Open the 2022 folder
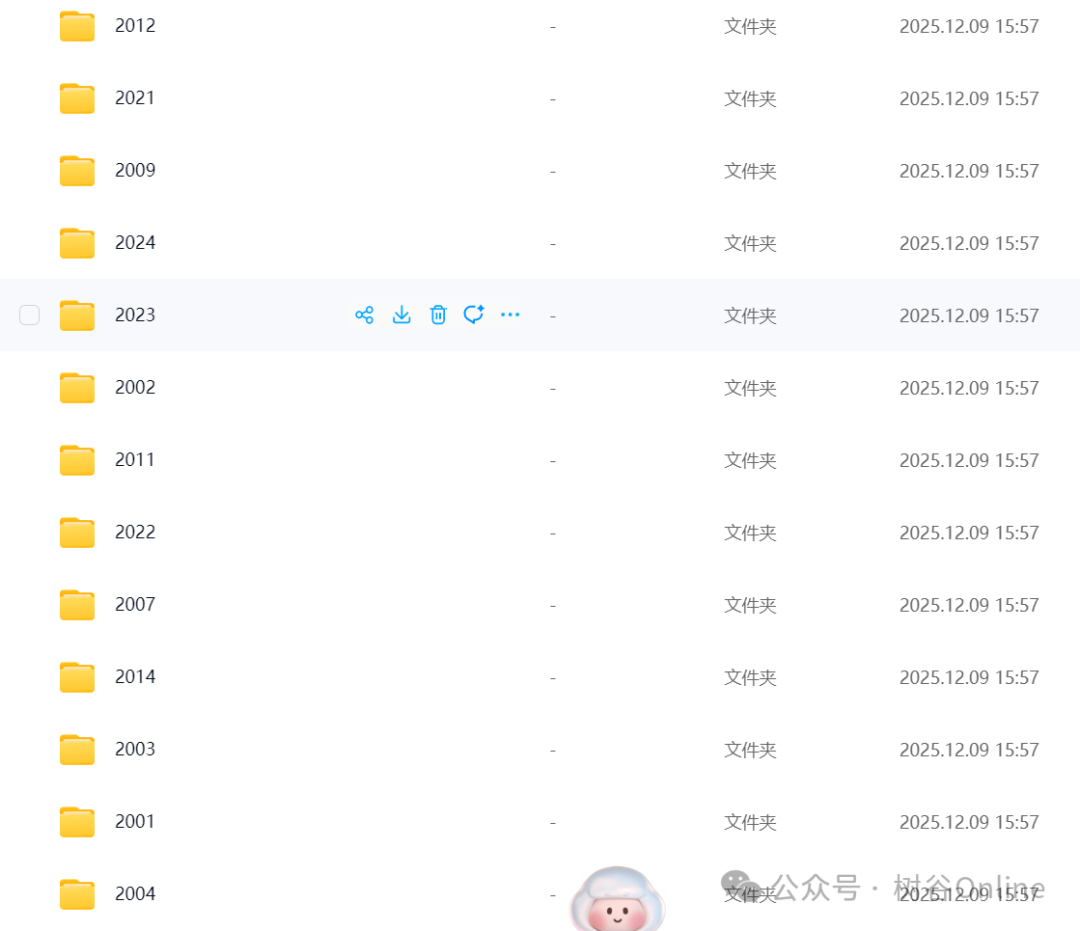The width and height of the screenshot is (1080, 931). [135, 532]
